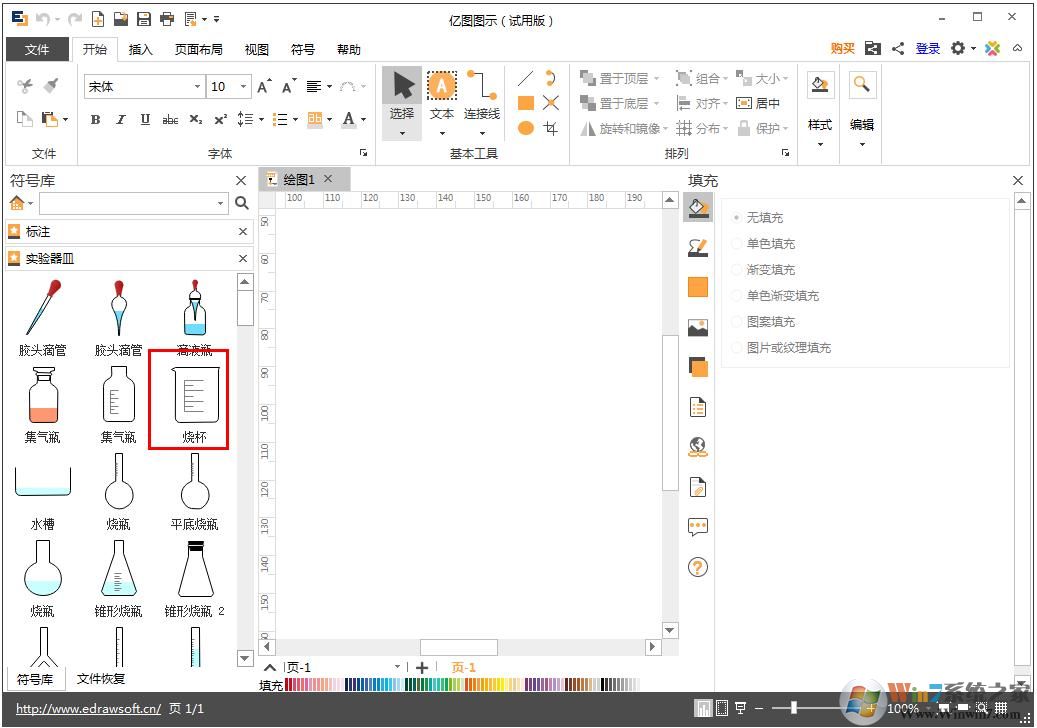Click the Bold formatting icon
Viewport: 1037px width, 728px height.
point(95,120)
